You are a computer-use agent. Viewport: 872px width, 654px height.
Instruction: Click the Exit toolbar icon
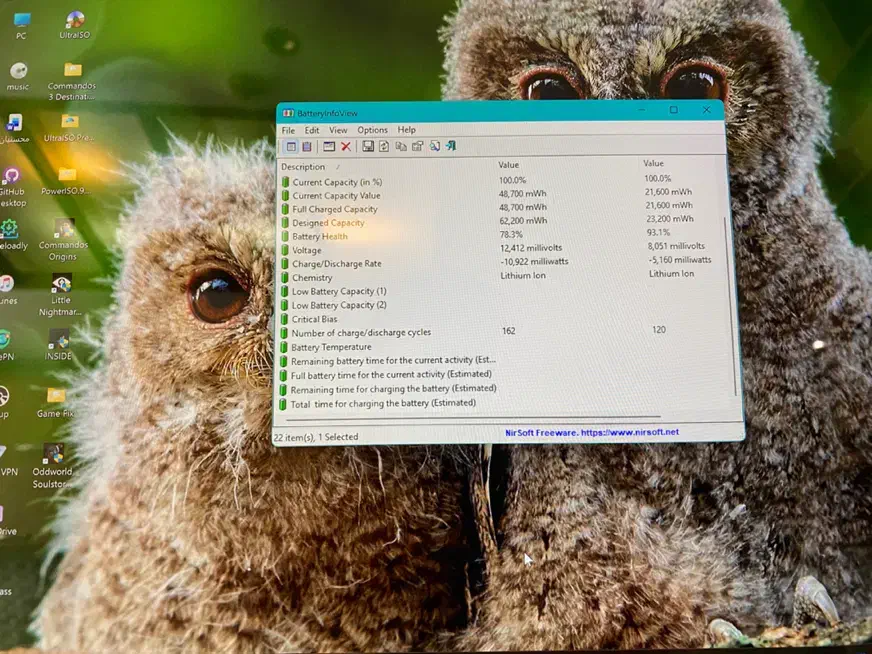451,146
